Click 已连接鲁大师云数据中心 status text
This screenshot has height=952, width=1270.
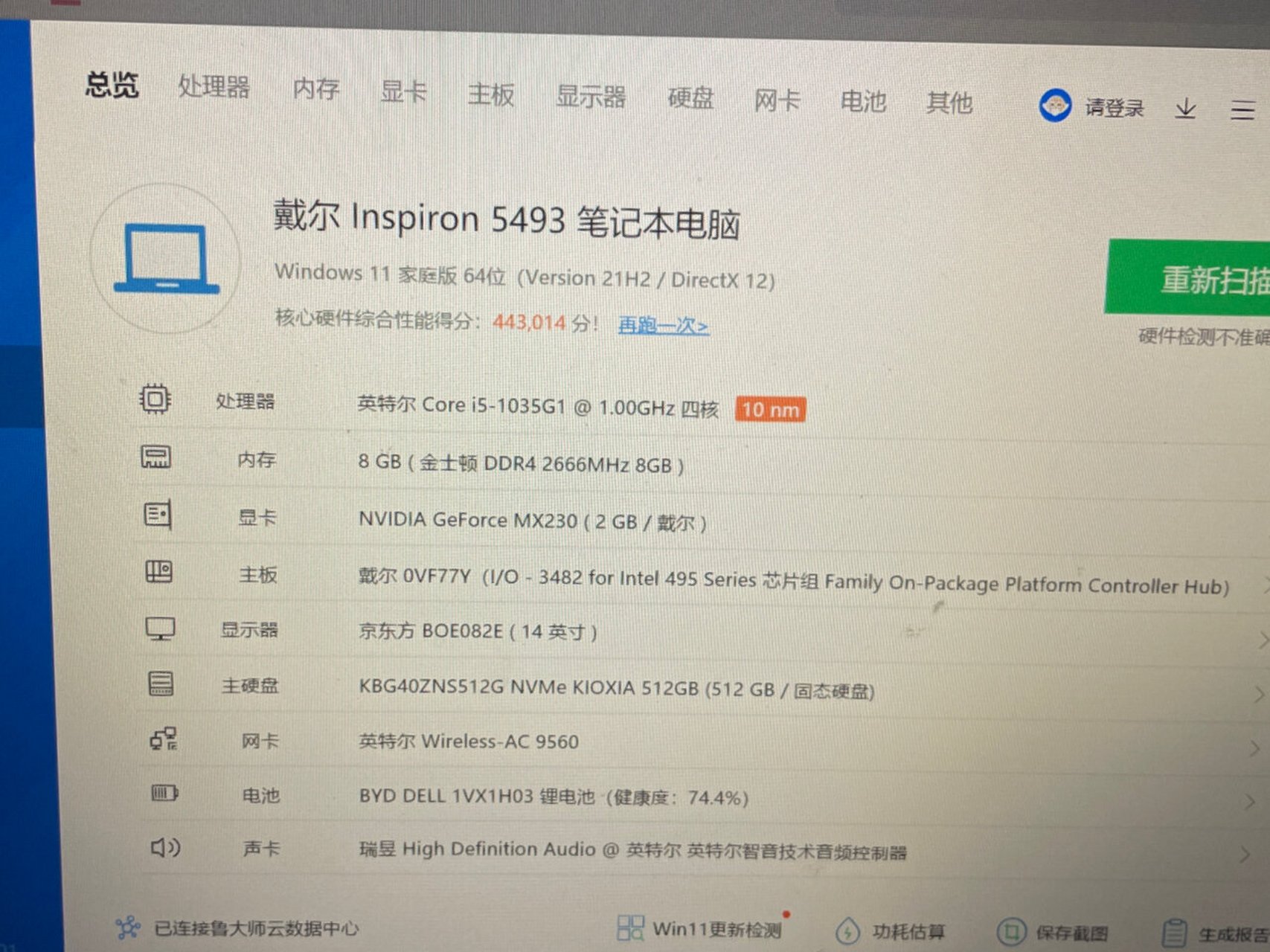256,928
